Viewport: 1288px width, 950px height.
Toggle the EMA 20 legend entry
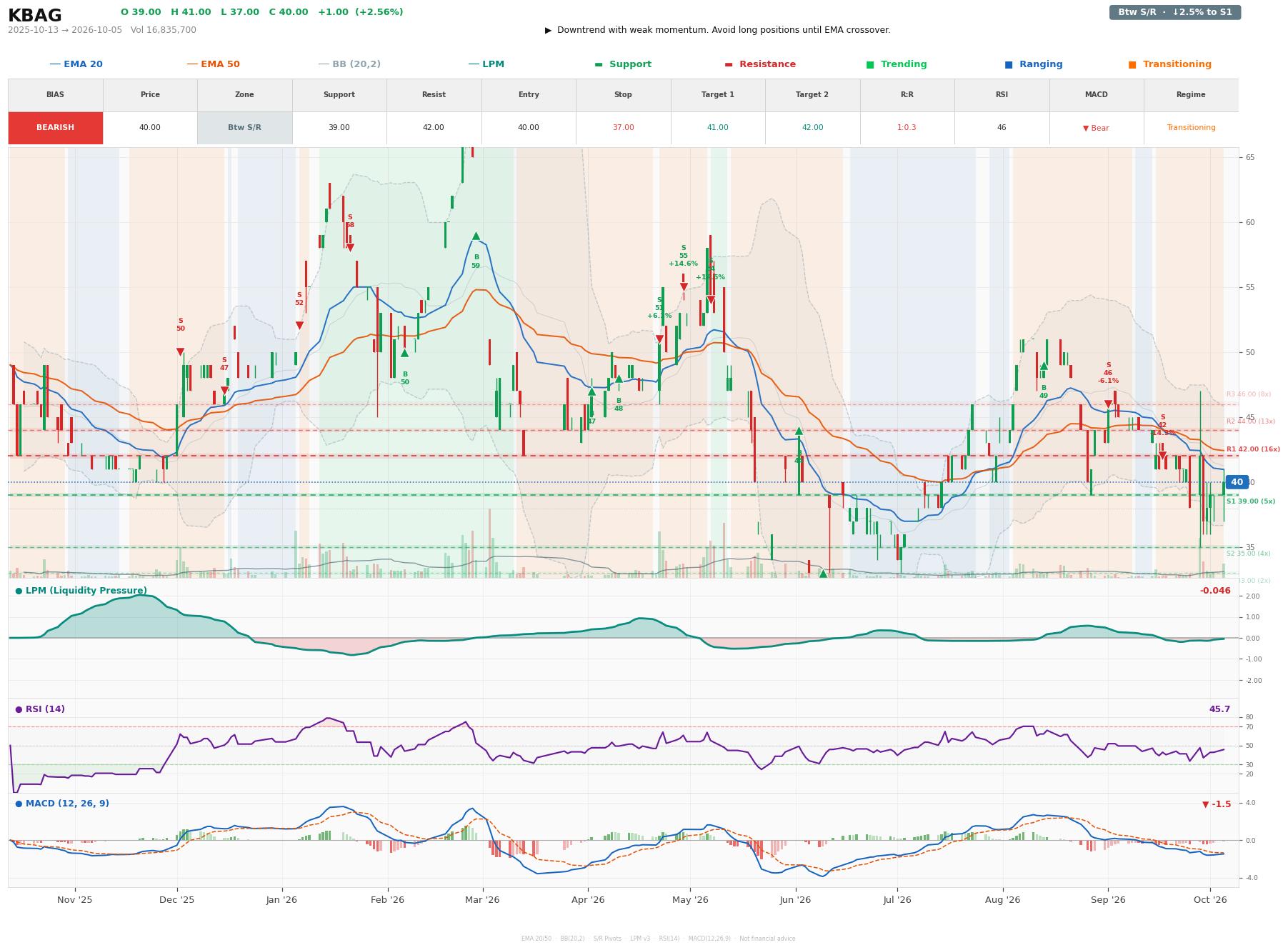76,64
